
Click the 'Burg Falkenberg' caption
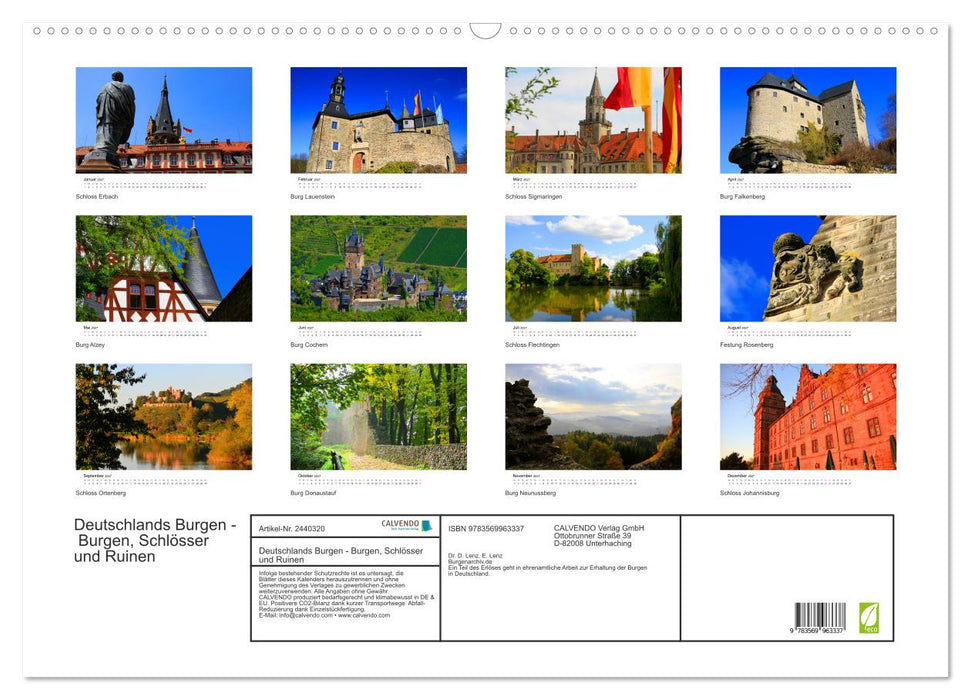(x=742, y=196)
